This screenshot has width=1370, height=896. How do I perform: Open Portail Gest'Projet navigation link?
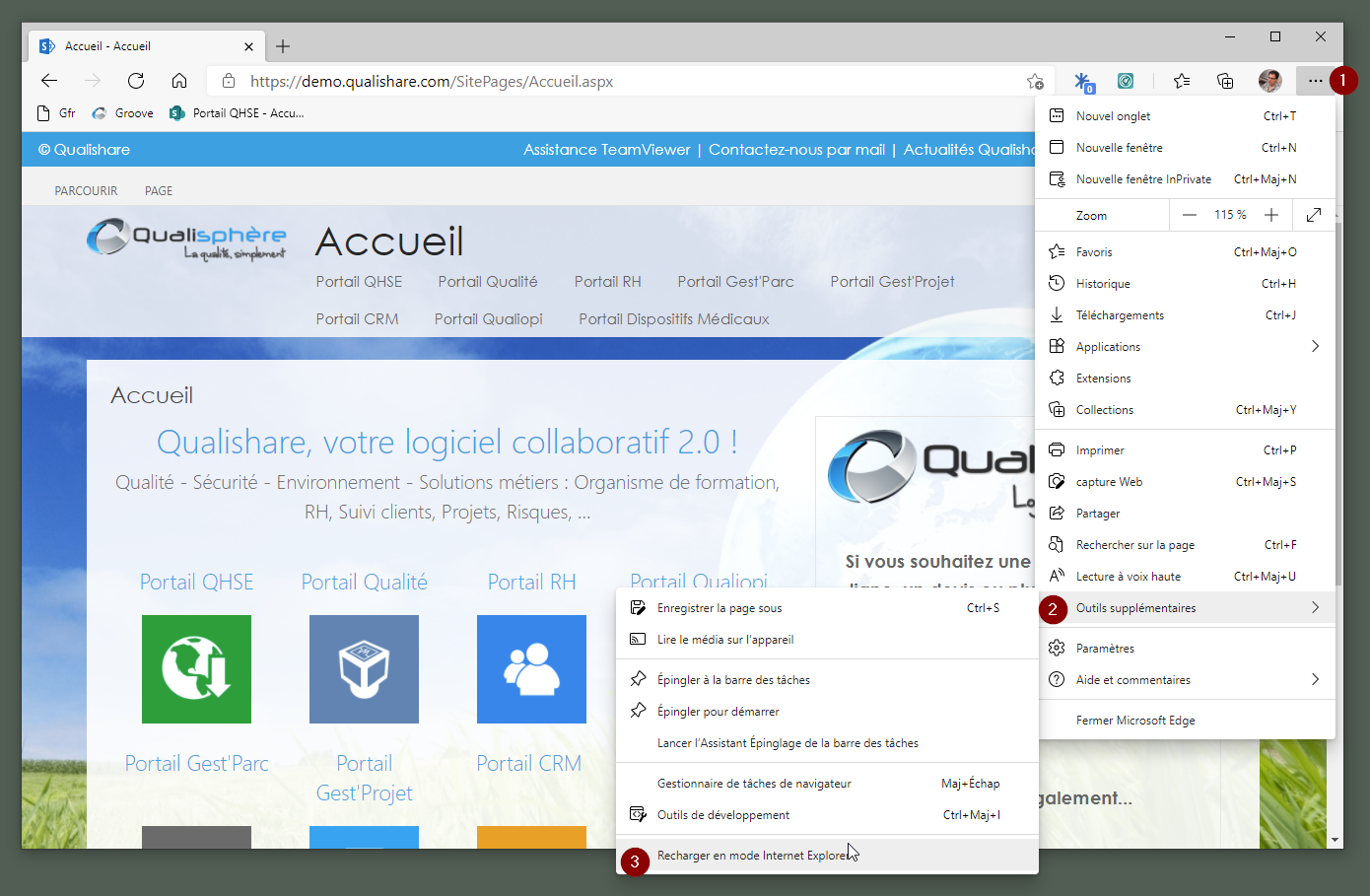point(892,282)
